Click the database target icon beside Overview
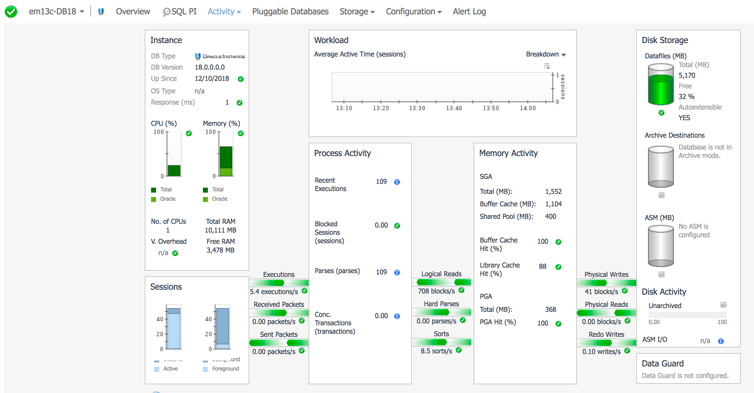The width and height of the screenshot is (754, 393). tap(101, 12)
